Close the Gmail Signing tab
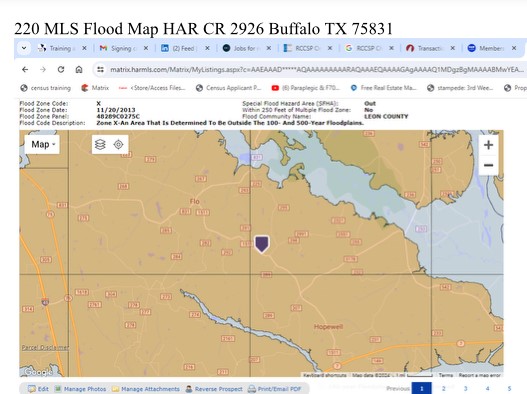 point(146,48)
